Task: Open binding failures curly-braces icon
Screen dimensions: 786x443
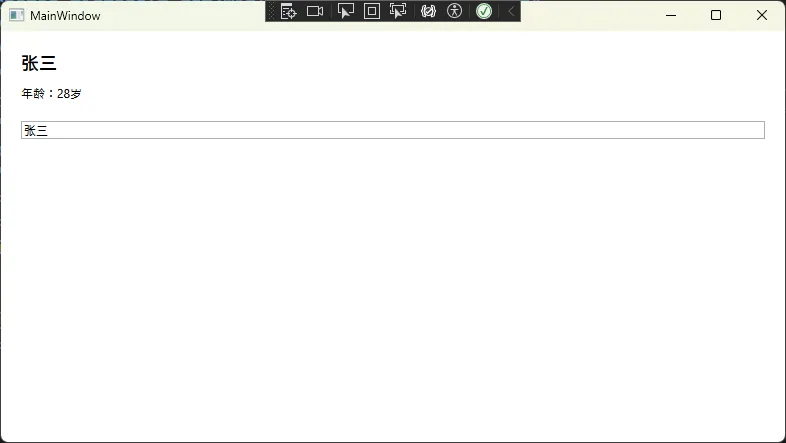Action: [x=428, y=11]
